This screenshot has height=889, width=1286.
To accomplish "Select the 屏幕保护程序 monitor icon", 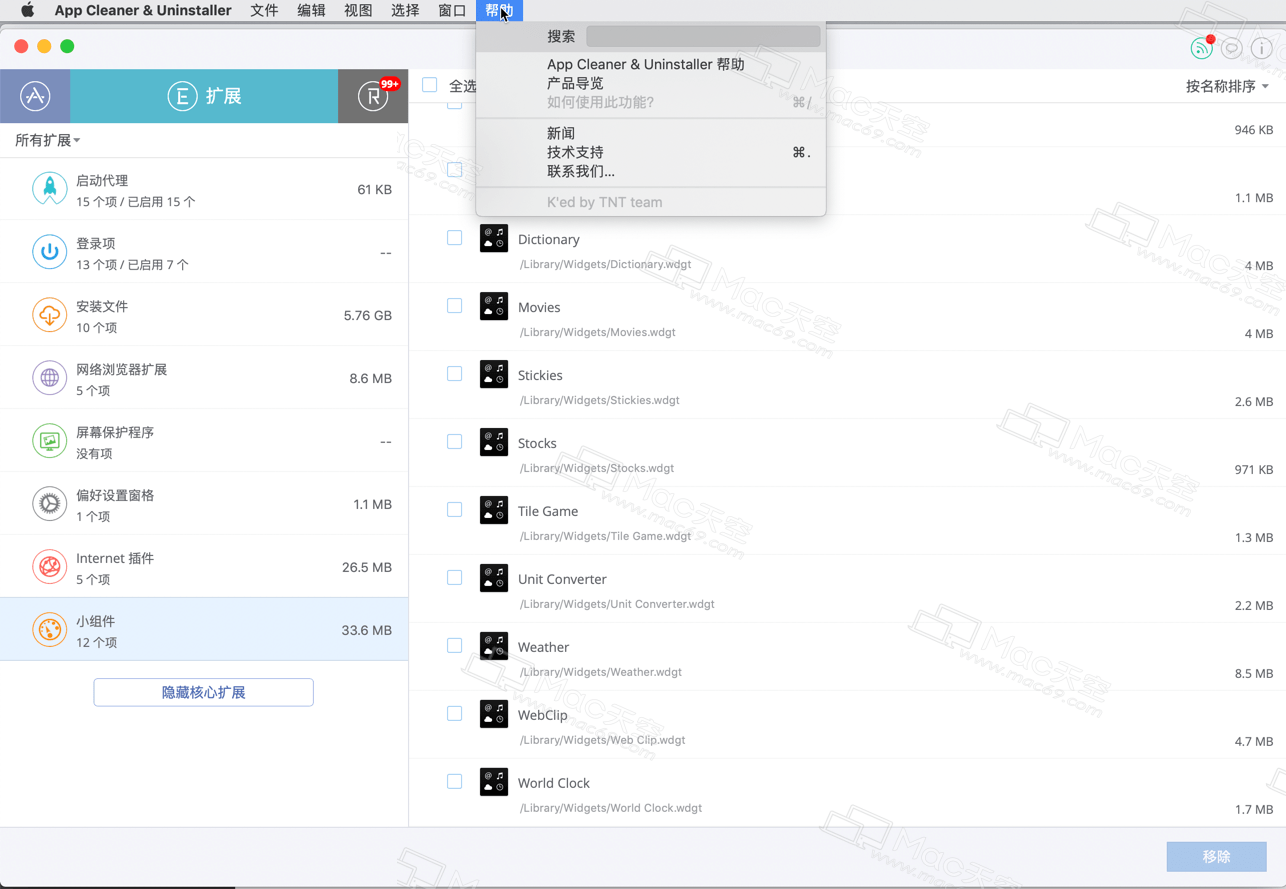I will tap(49, 441).
